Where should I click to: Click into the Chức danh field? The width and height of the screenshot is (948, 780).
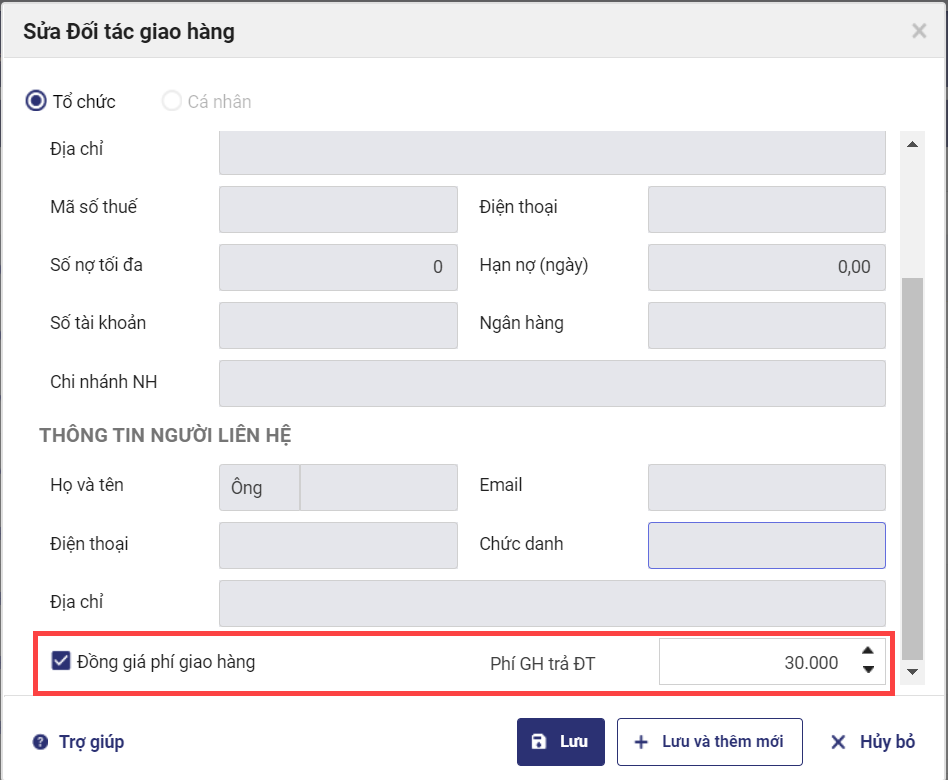[x=766, y=545]
